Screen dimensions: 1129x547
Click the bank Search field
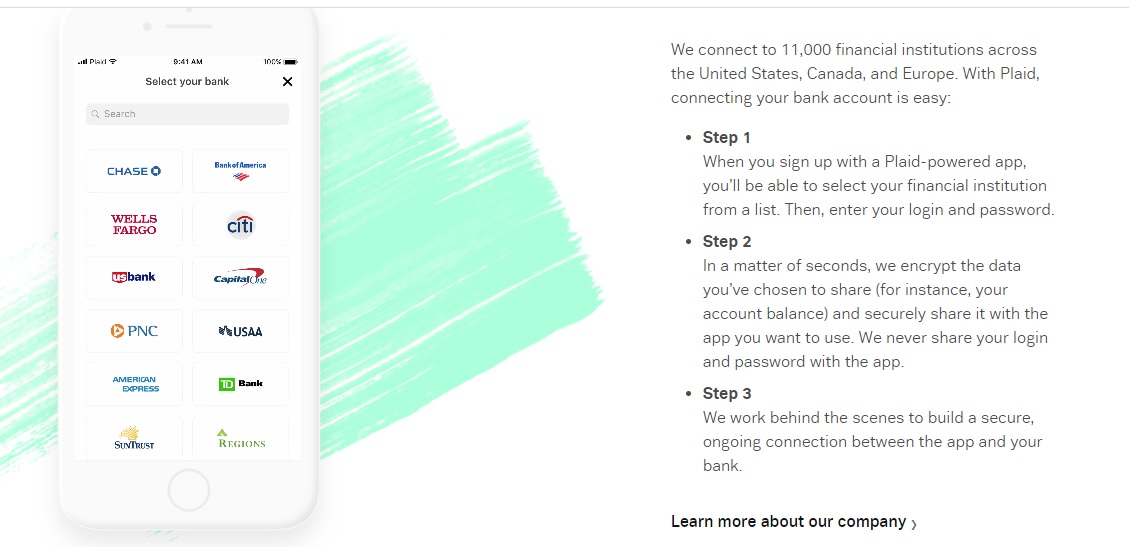coord(187,114)
